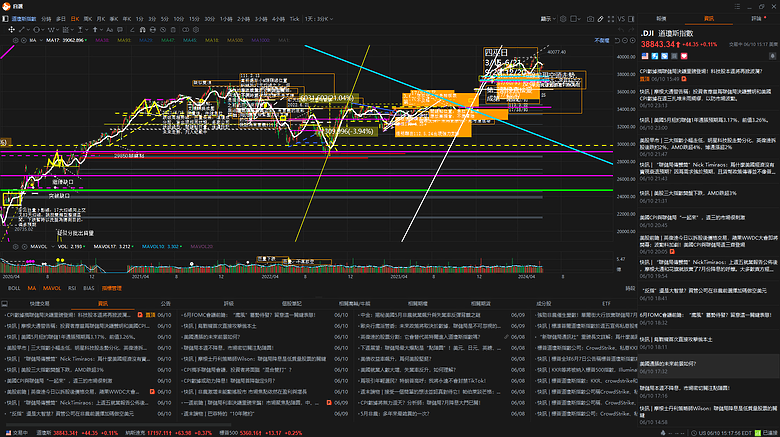This screenshot has height=437, width=780.
Task: Switch to 周K weekly period
Action: pos(88,19)
